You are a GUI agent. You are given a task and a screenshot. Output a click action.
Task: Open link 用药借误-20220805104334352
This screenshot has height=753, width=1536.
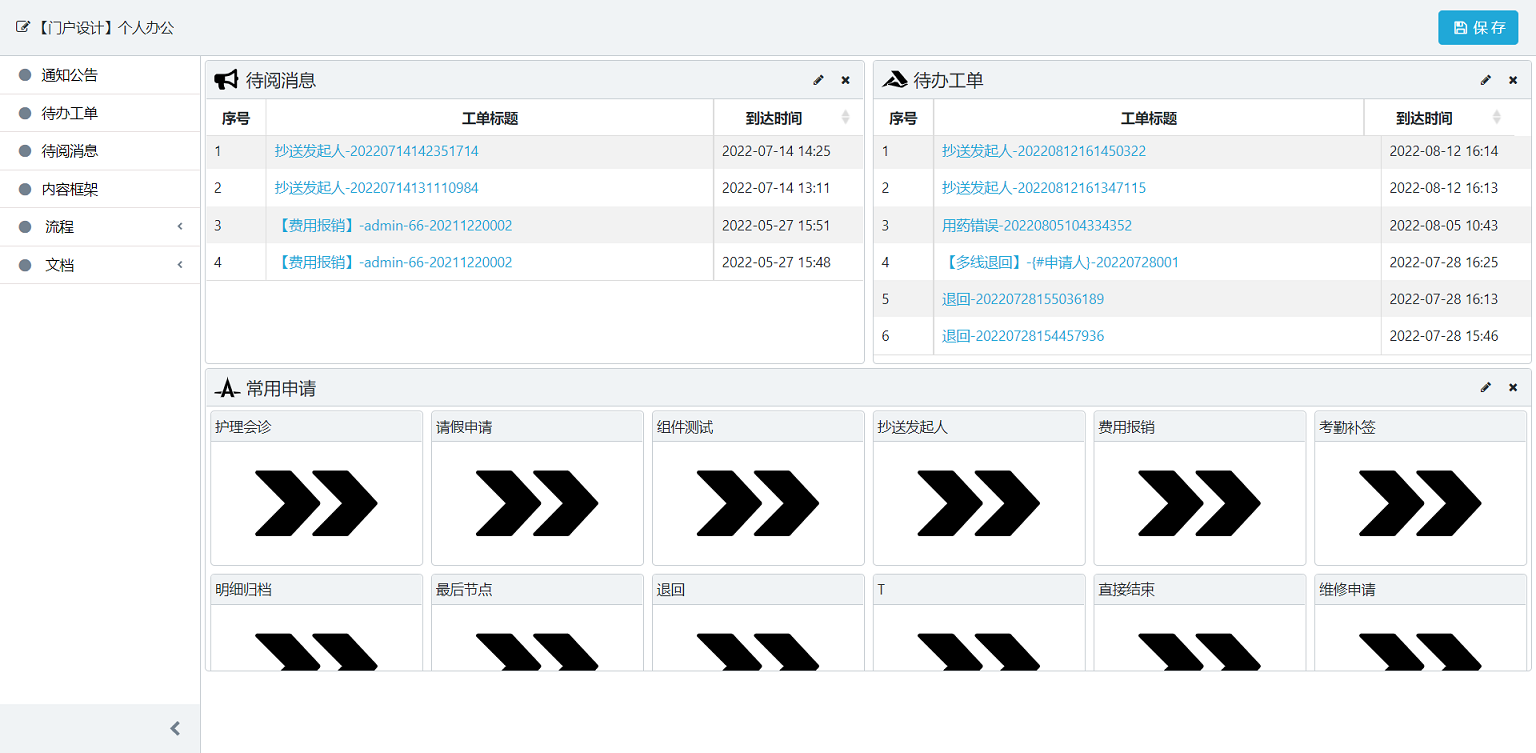click(x=1036, y=225)
